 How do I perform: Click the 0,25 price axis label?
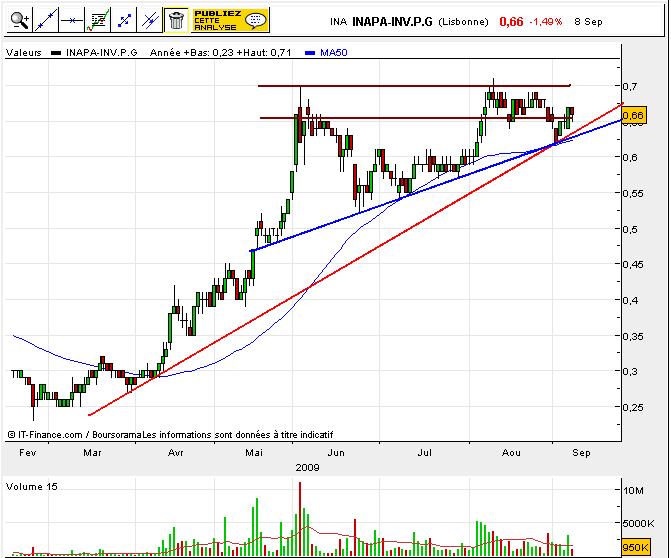632,407
